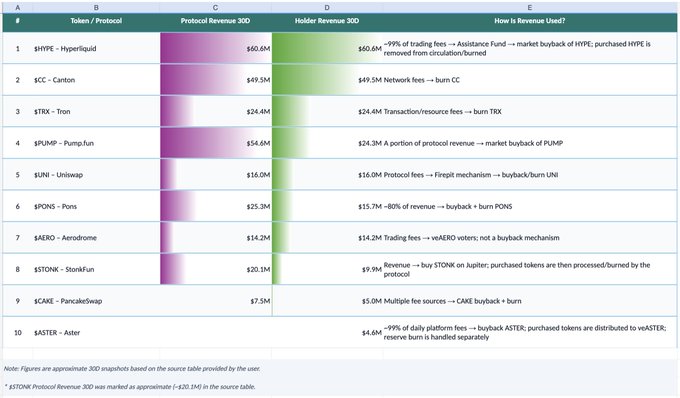Viewport: 680px width, 398px height.
Task: Click Hyperliquid protocol revenue $60.6M cell
Action: click(x=216, y=48)
